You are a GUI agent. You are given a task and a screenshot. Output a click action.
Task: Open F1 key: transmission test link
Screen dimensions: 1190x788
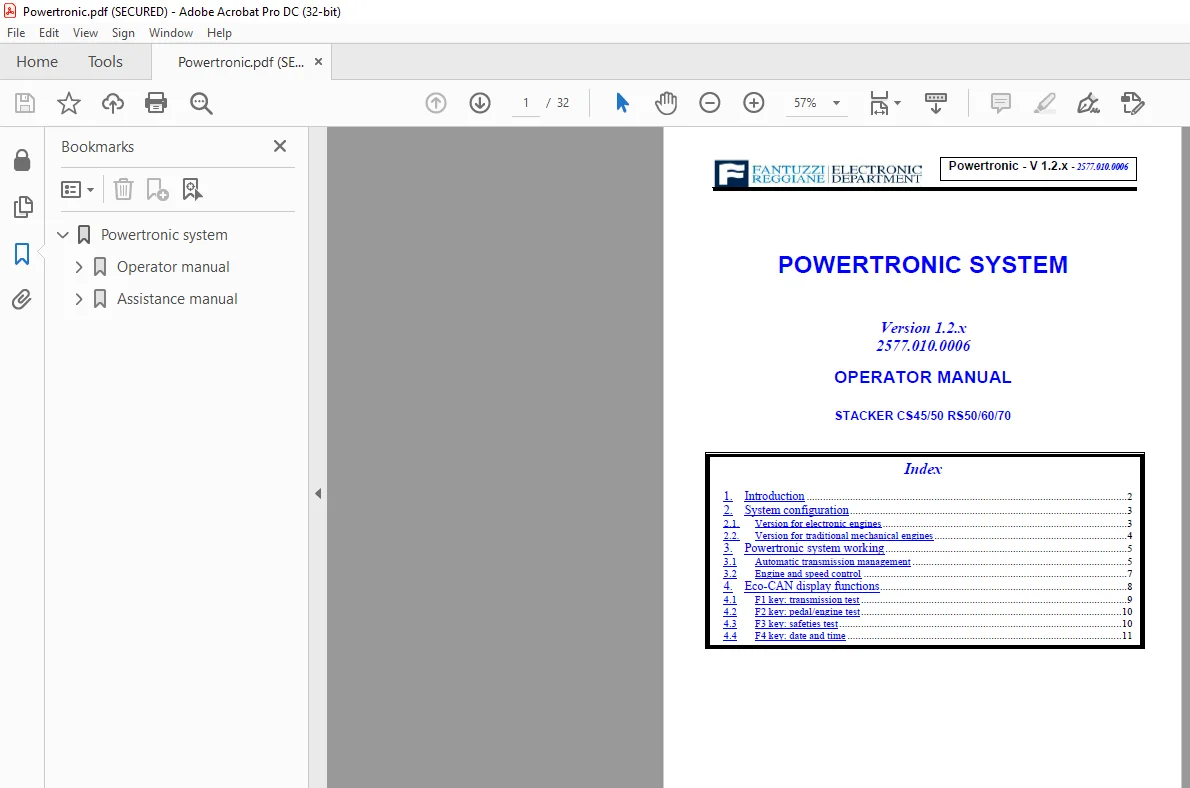807,600
